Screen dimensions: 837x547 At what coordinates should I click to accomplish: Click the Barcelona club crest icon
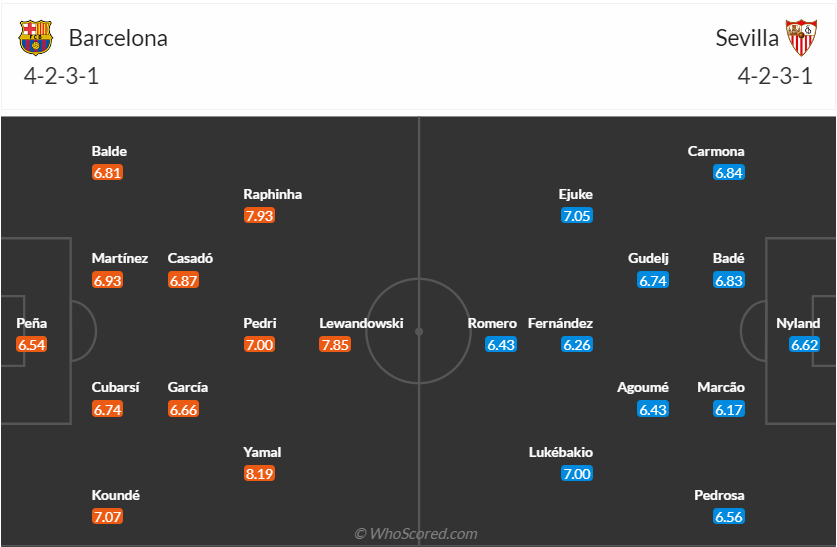coord(35,38)
